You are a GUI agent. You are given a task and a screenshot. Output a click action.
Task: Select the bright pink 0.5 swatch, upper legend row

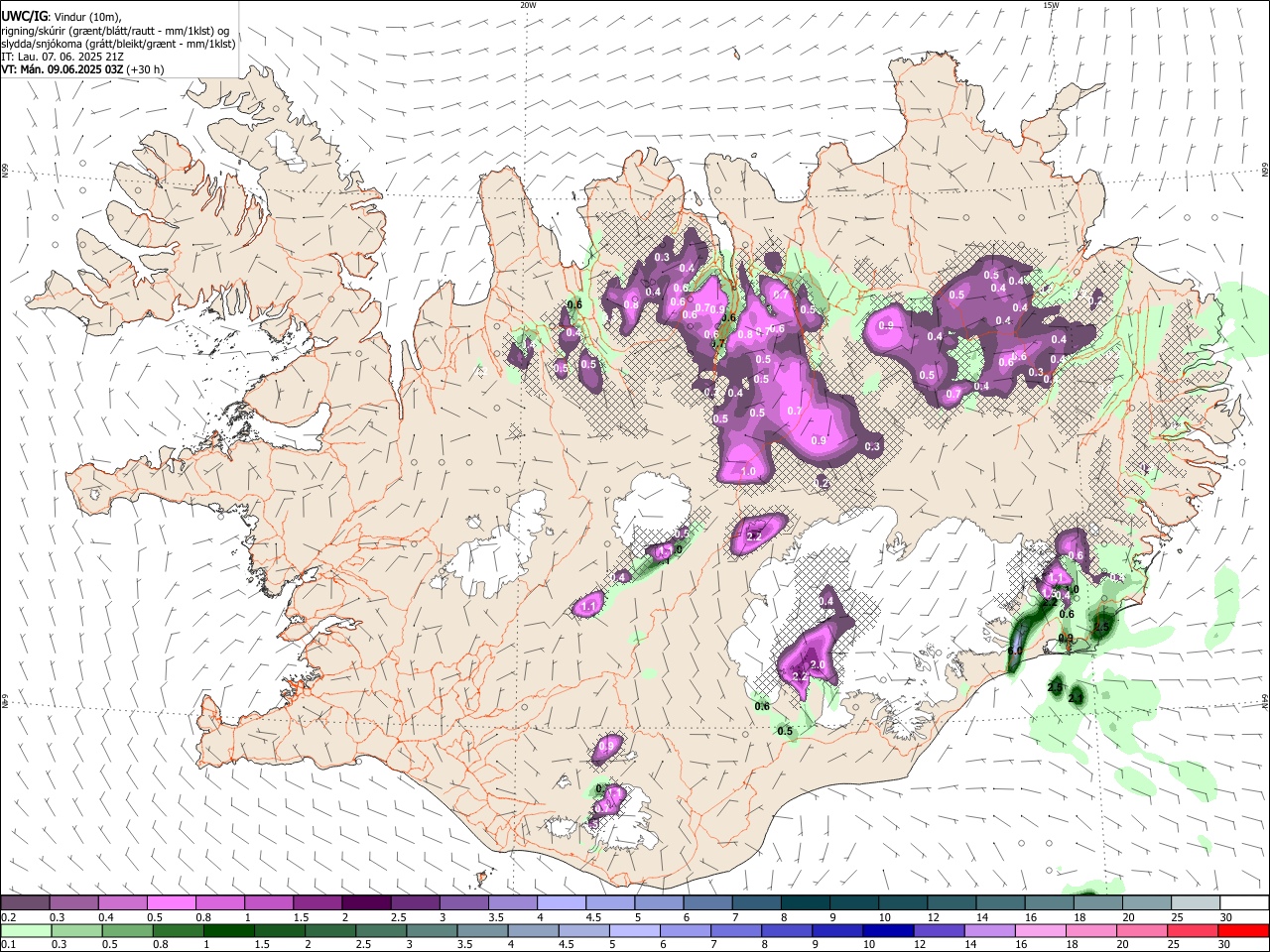(x=171, y=903)
